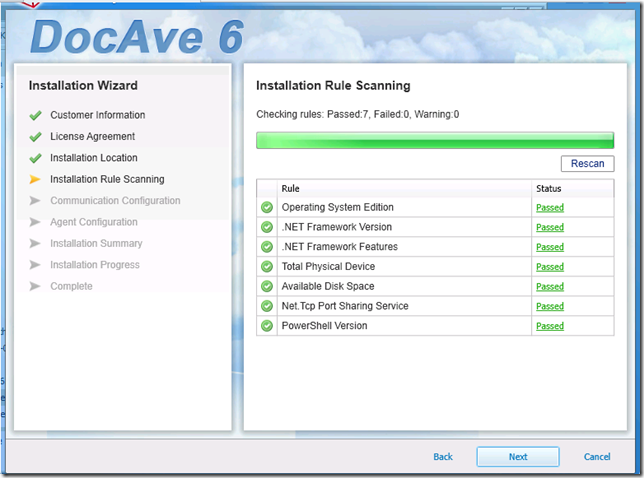Click the passed icon for PowerShell Version
The height and width of the screenshot is (478, 644).
(267, 326)
